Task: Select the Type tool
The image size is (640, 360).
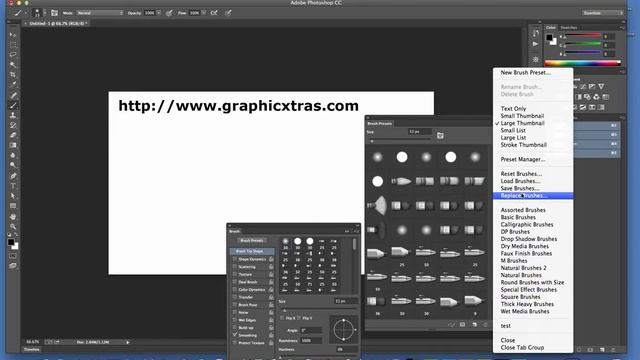Action: click(13, 186)
